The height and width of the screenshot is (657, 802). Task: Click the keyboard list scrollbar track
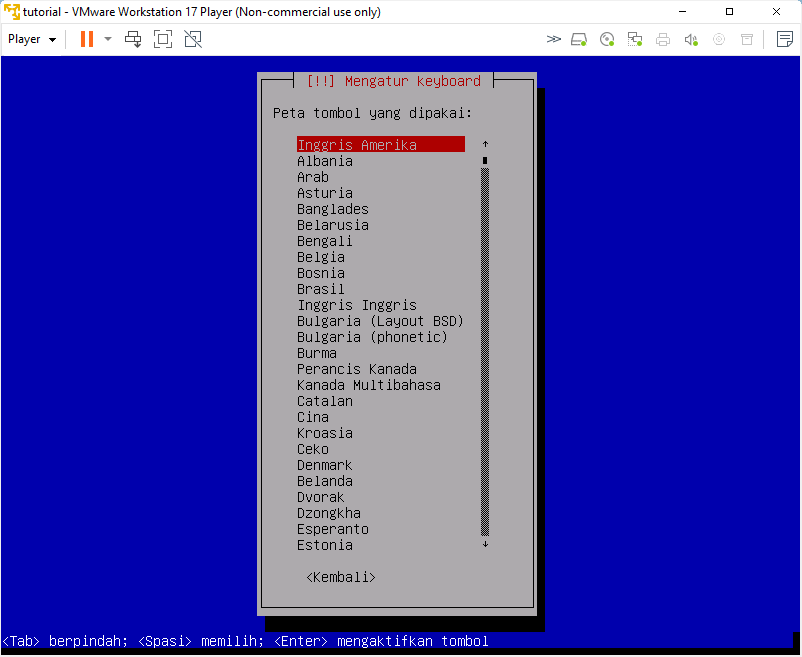[485, 352]
